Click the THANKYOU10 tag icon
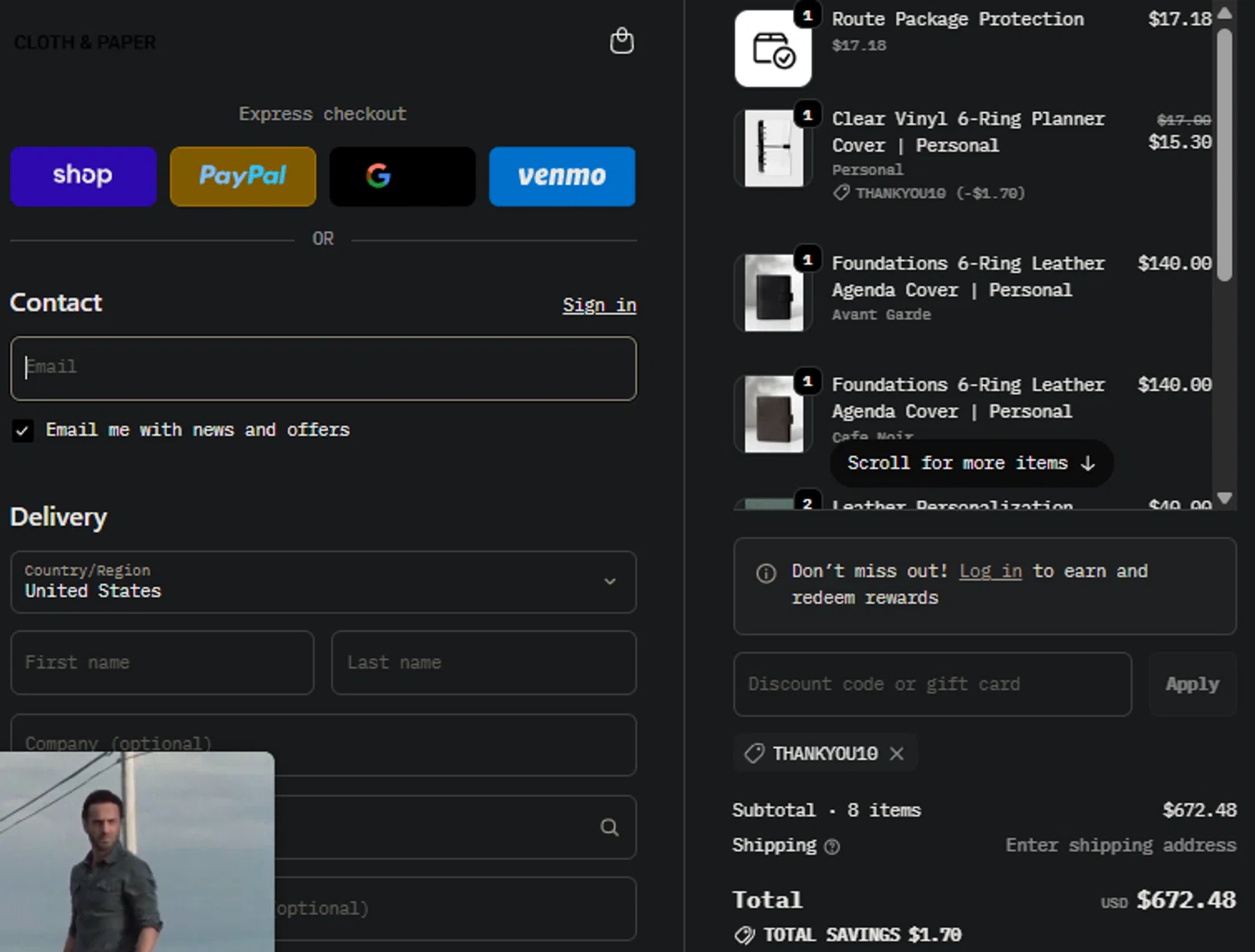Screen dimensions: 1255x952 tap(755, 754)
